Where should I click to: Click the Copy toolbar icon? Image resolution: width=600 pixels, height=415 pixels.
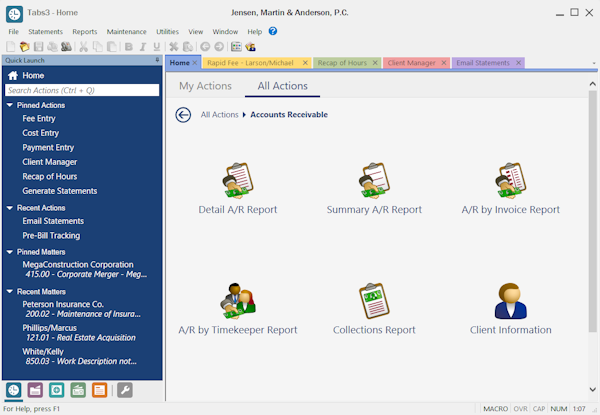tap(98, 47)
